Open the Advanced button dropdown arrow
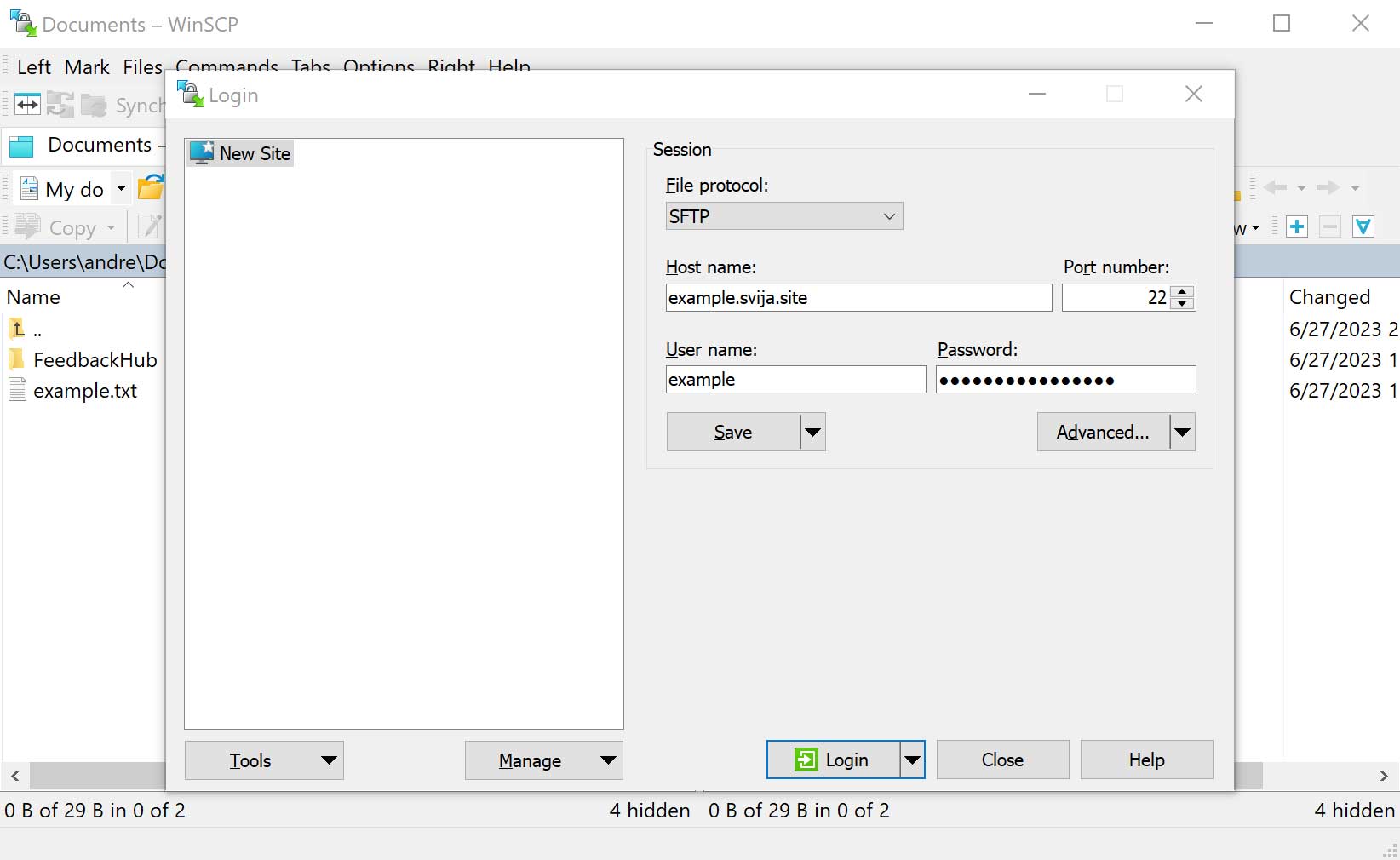This screenshot has height=860, width=1400. 1182,433
